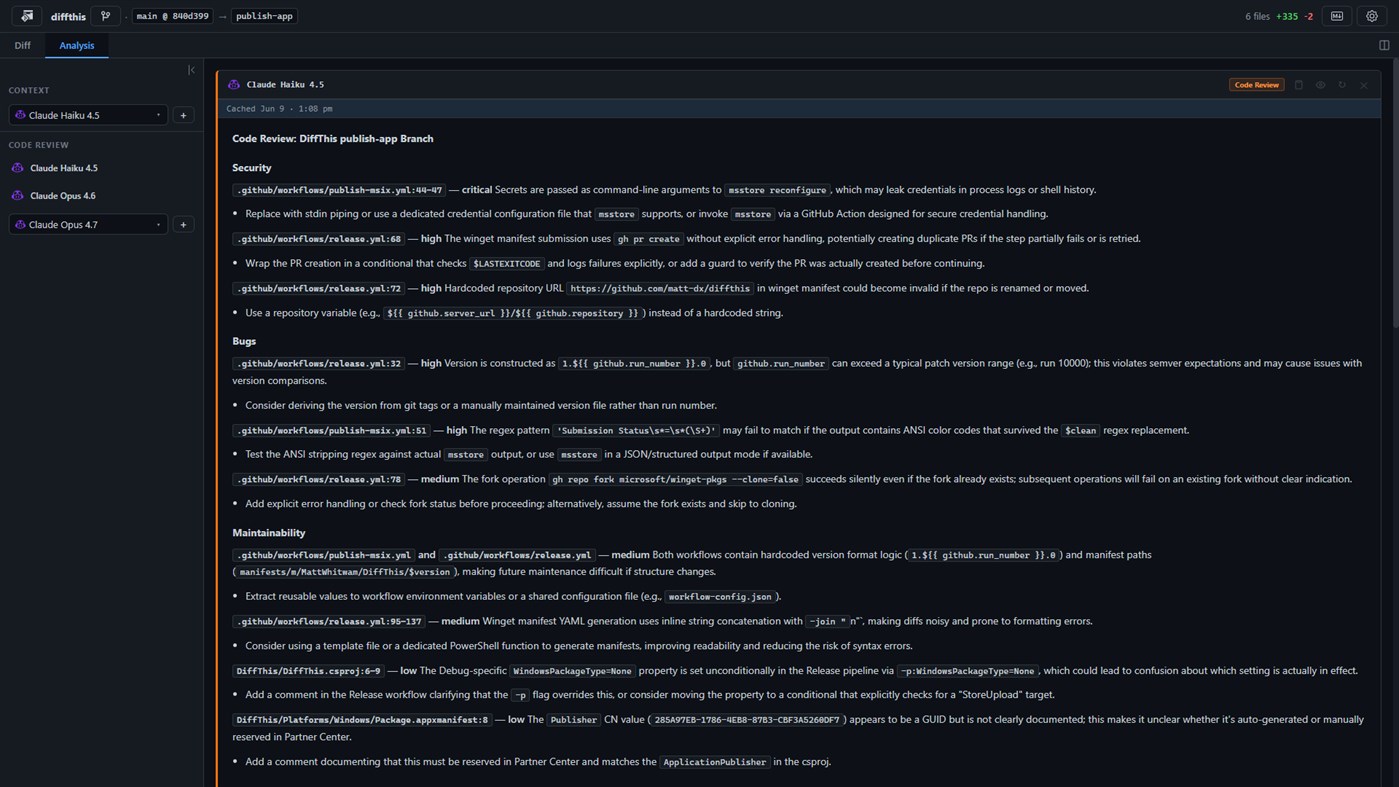Switch to the Diff tab
Screen dimensions: 1399x787
click(22, 45)
